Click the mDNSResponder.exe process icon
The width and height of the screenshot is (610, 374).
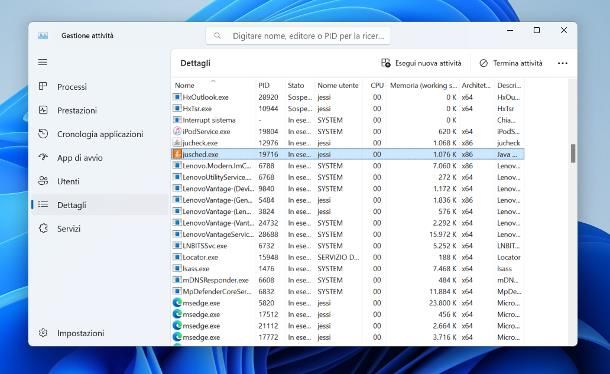coord(177,280)
